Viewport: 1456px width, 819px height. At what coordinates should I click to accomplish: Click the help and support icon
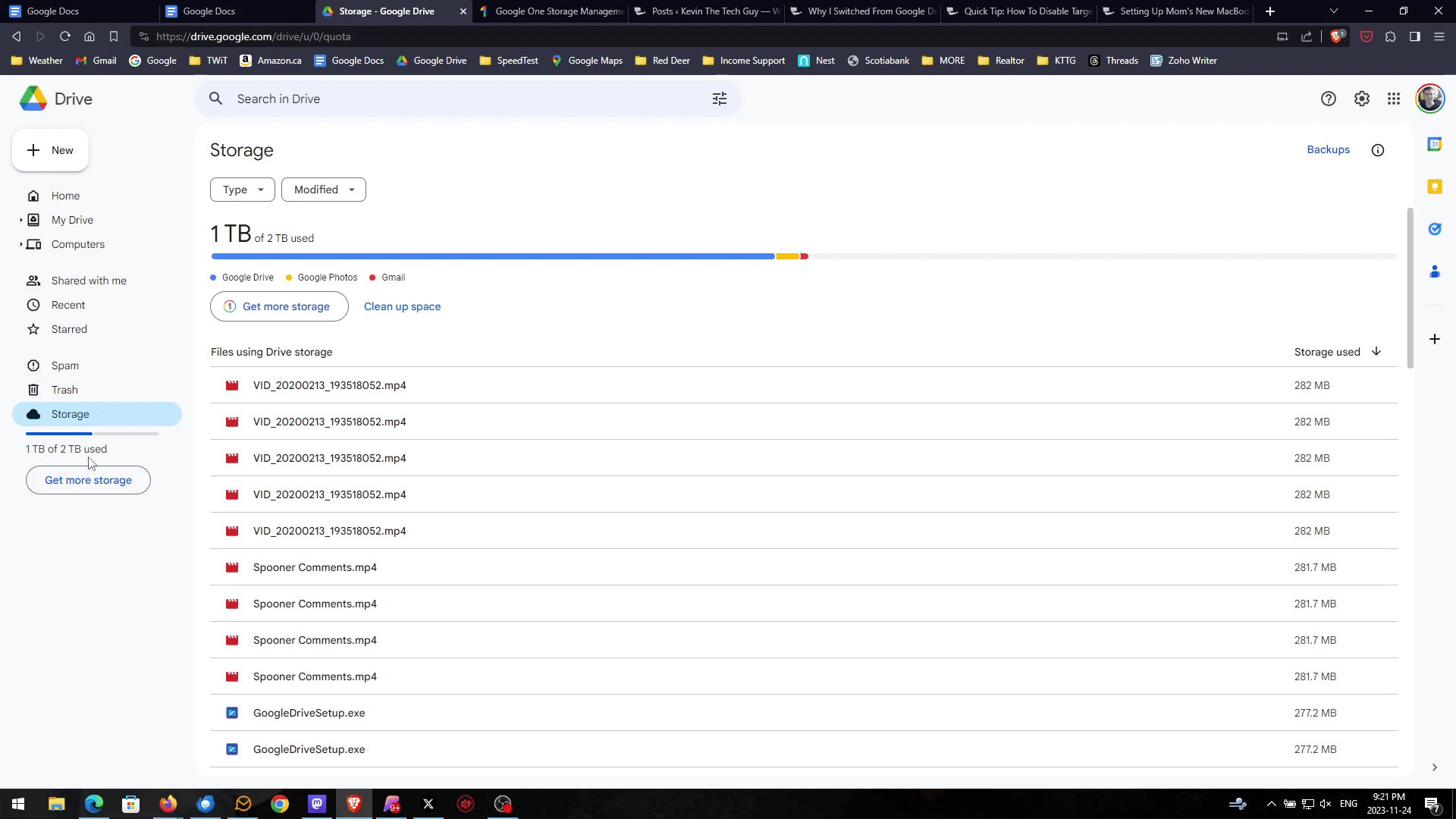(x=1328, y=99)
